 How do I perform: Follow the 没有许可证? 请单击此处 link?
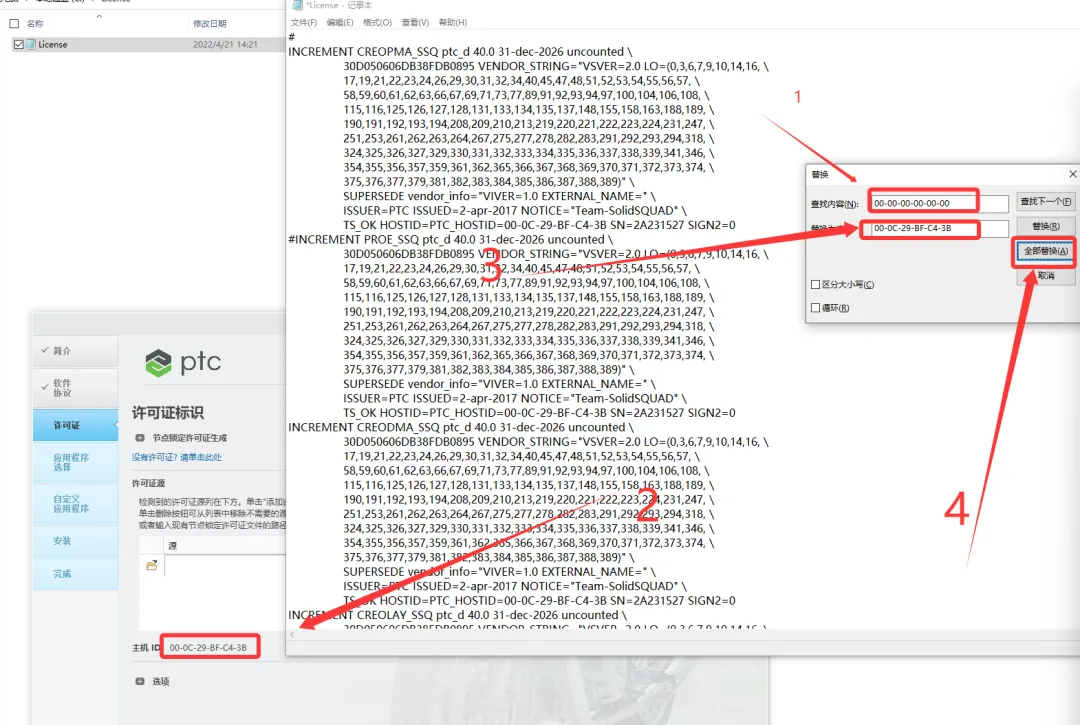click(176, 457)
